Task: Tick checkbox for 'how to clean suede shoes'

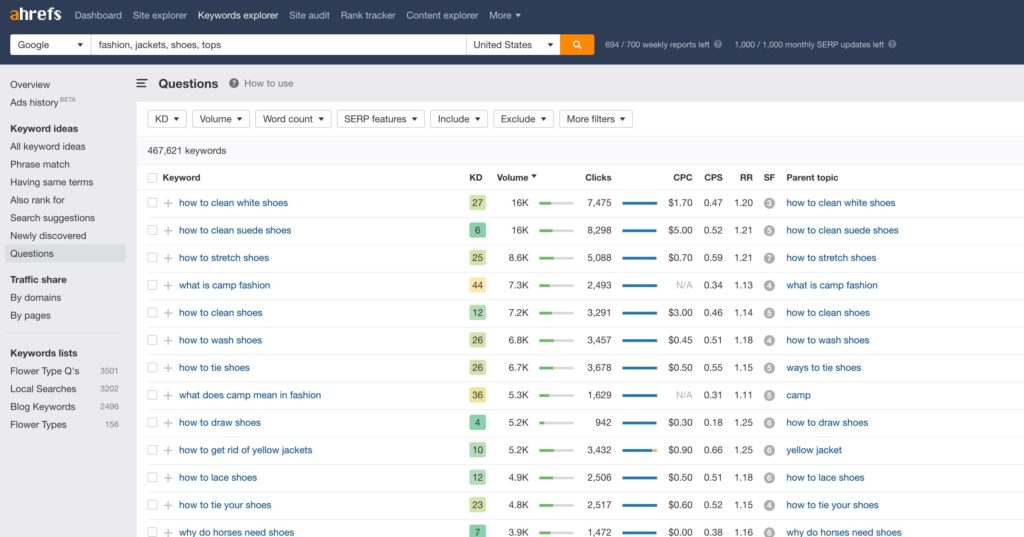Action: [x=152, y=230]
